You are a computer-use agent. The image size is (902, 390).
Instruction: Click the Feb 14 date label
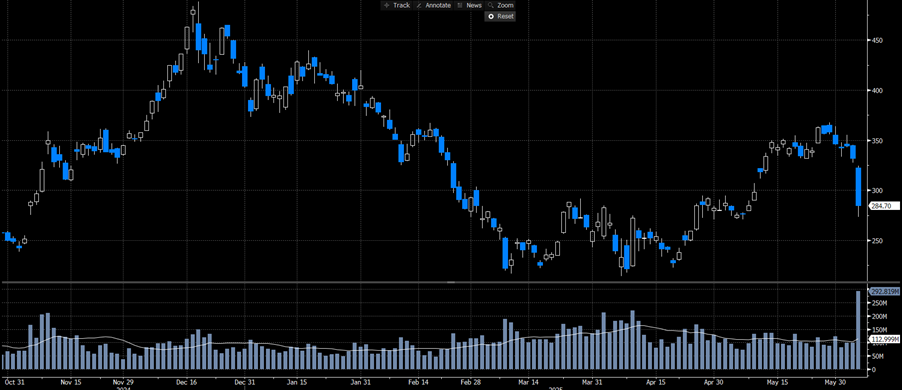pos(419,381)
